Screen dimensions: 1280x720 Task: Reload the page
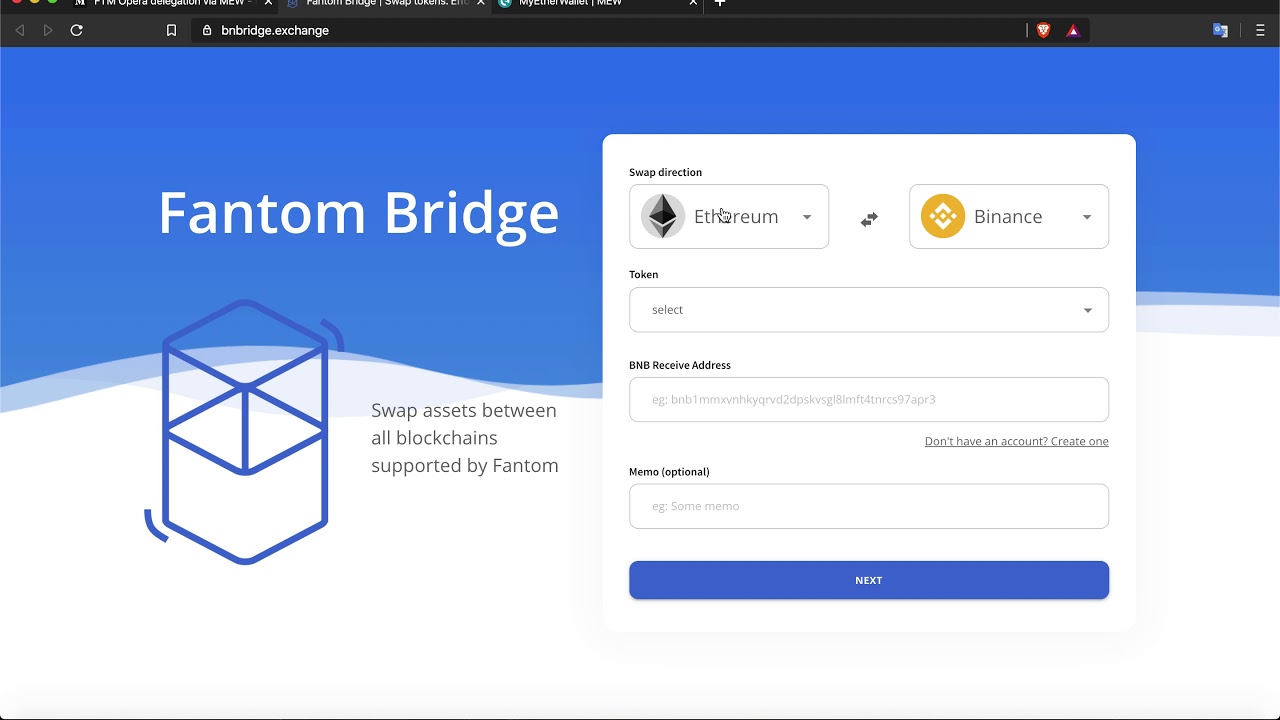76,30
